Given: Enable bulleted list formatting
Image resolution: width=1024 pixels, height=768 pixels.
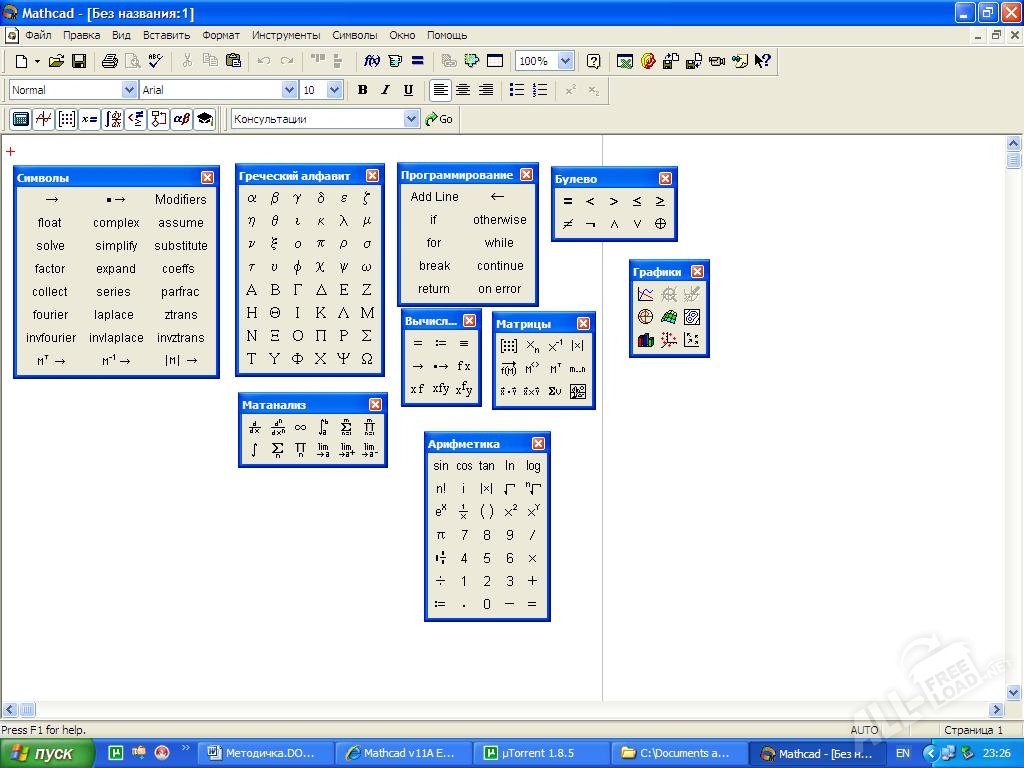Looking at the screenshot, I should pos(517,90).
